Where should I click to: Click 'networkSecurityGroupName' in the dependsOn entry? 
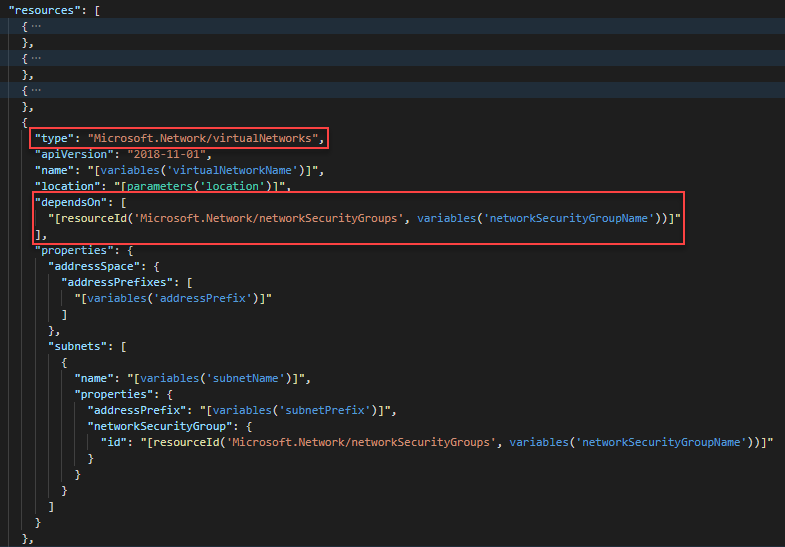(x=569, y=218)
